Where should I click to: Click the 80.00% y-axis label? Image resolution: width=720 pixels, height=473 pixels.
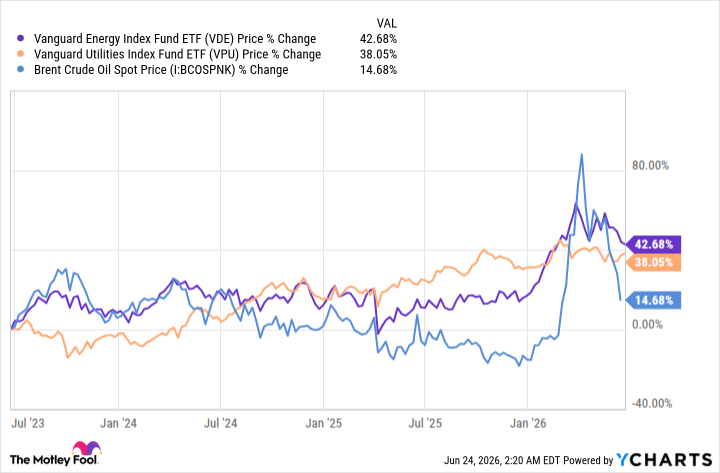click(650, 165)
